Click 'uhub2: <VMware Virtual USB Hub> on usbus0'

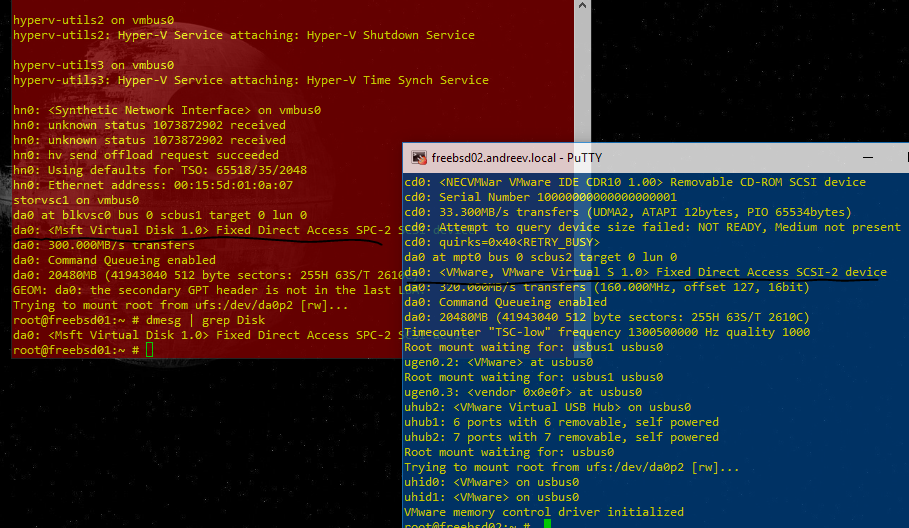click(x=547, y=407)
